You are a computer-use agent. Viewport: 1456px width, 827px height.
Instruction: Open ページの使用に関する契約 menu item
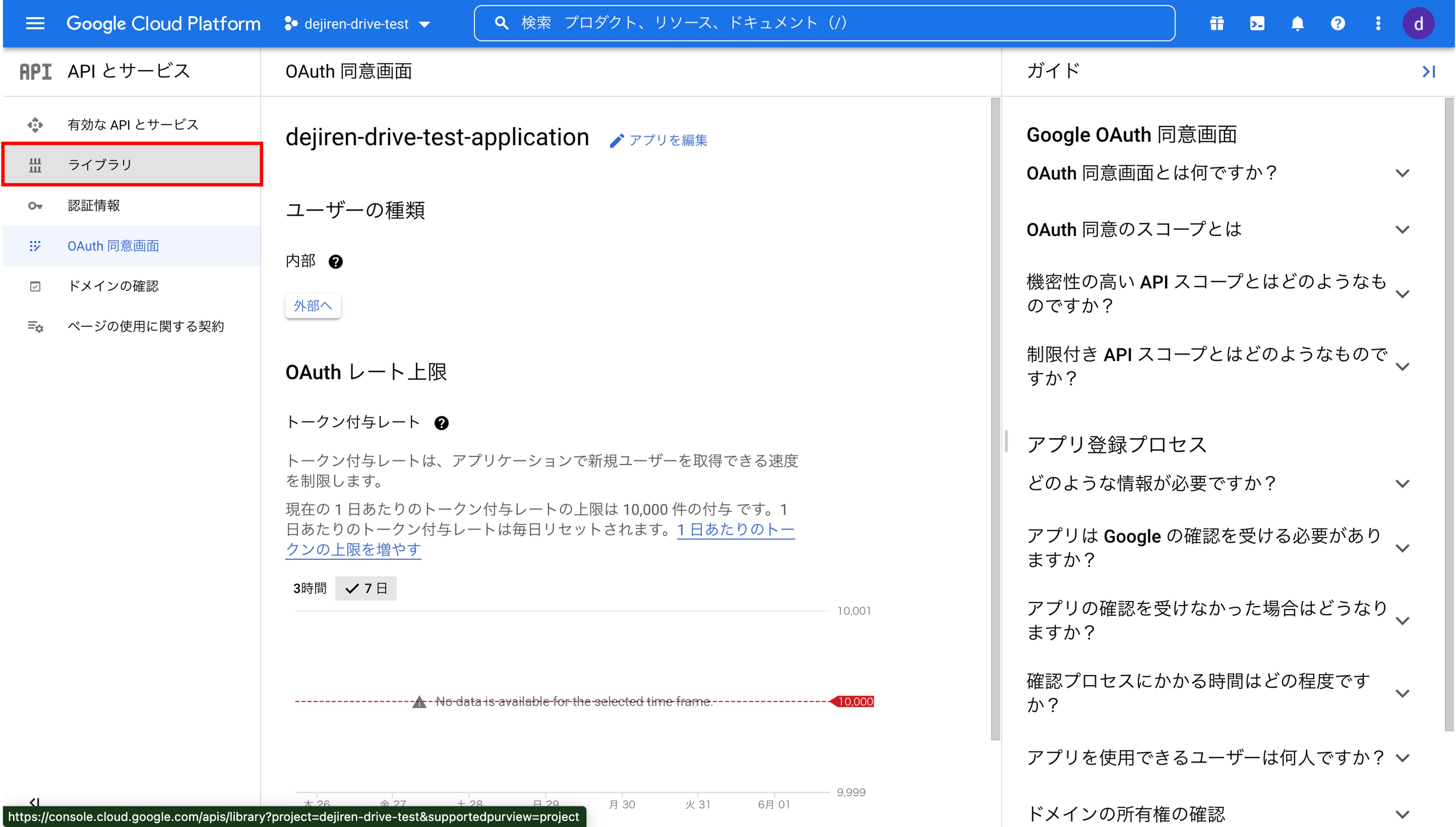[132, 326]
